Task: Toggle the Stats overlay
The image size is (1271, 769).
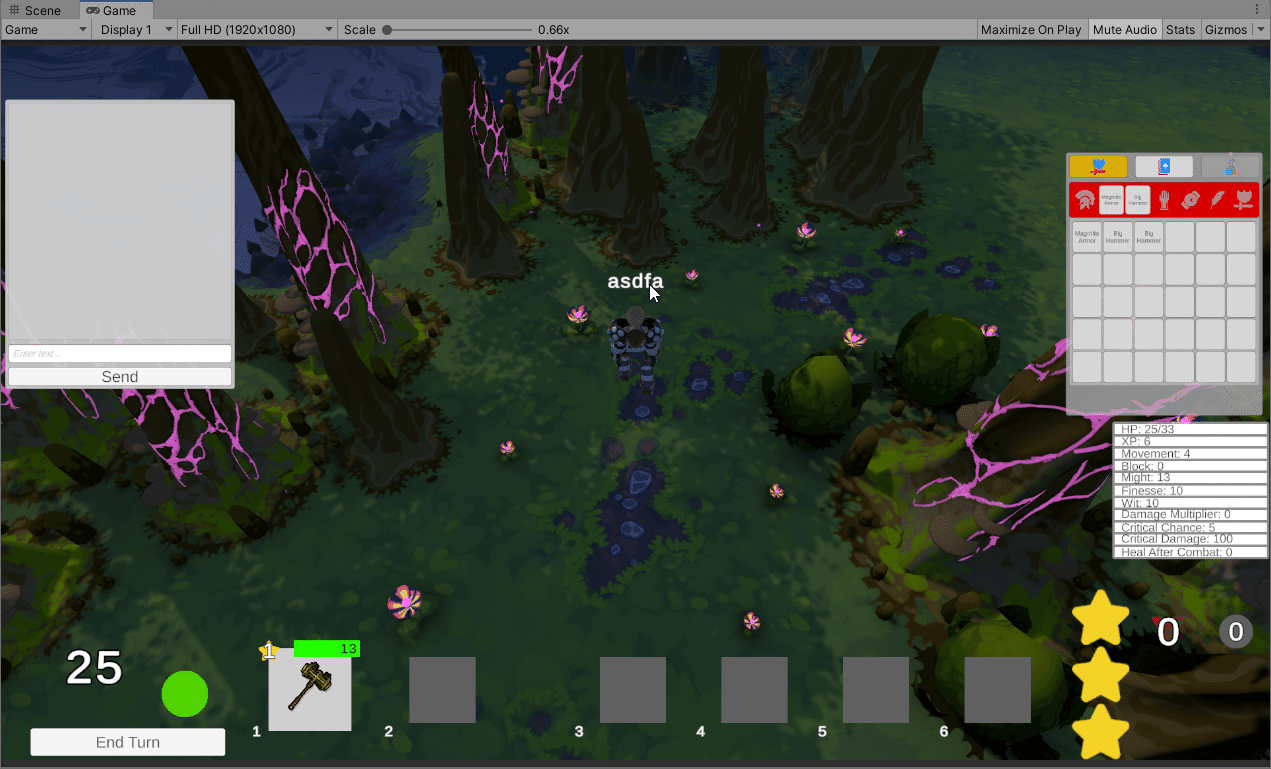Action: [x=1180, y=30]
